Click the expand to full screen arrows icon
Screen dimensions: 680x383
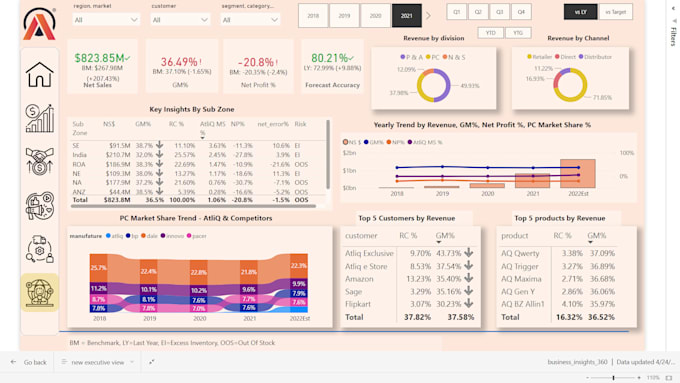(152, 362)
